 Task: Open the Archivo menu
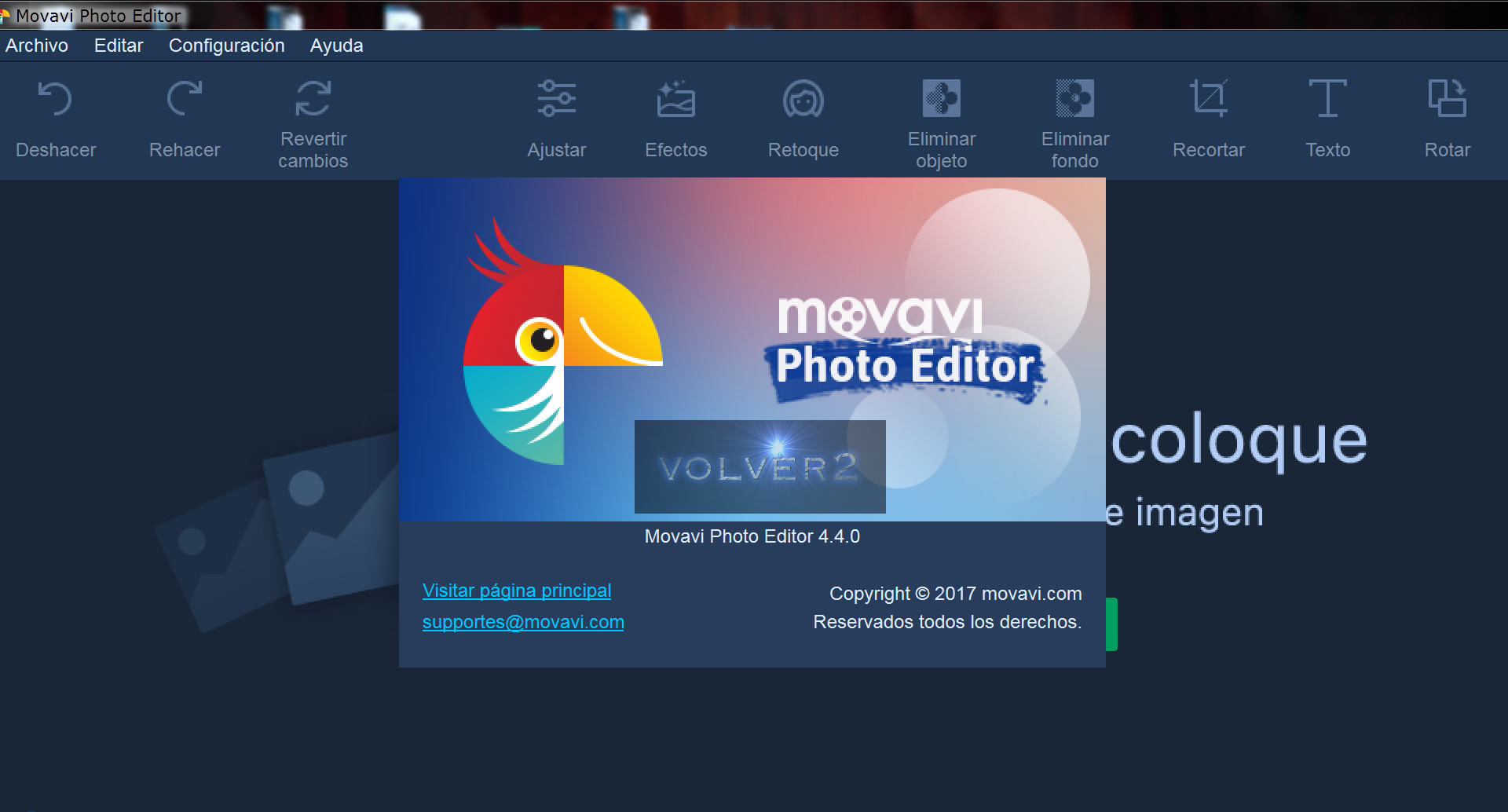(x=37, y=46)
